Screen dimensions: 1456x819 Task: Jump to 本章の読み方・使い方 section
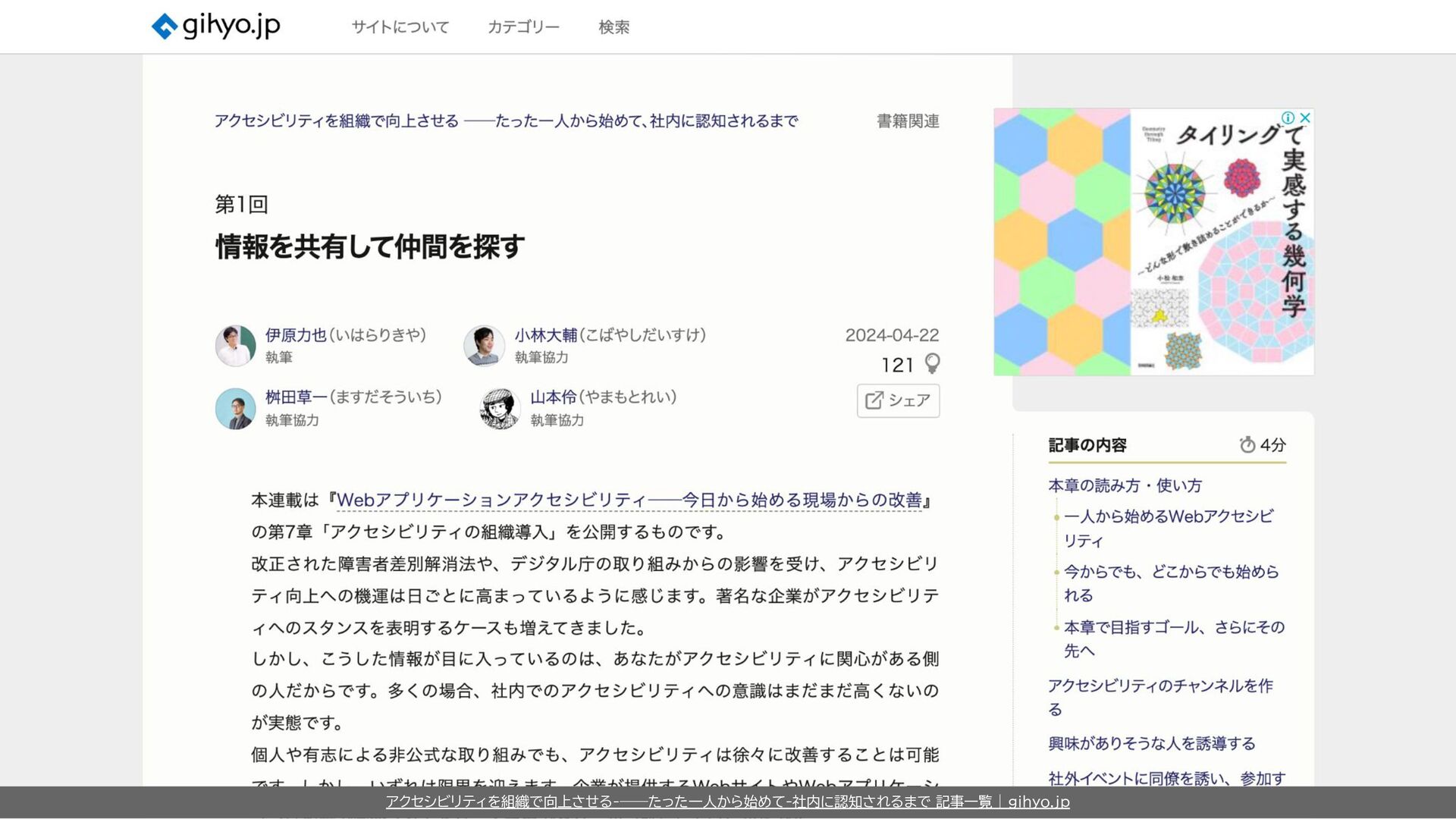point(1125,485)
